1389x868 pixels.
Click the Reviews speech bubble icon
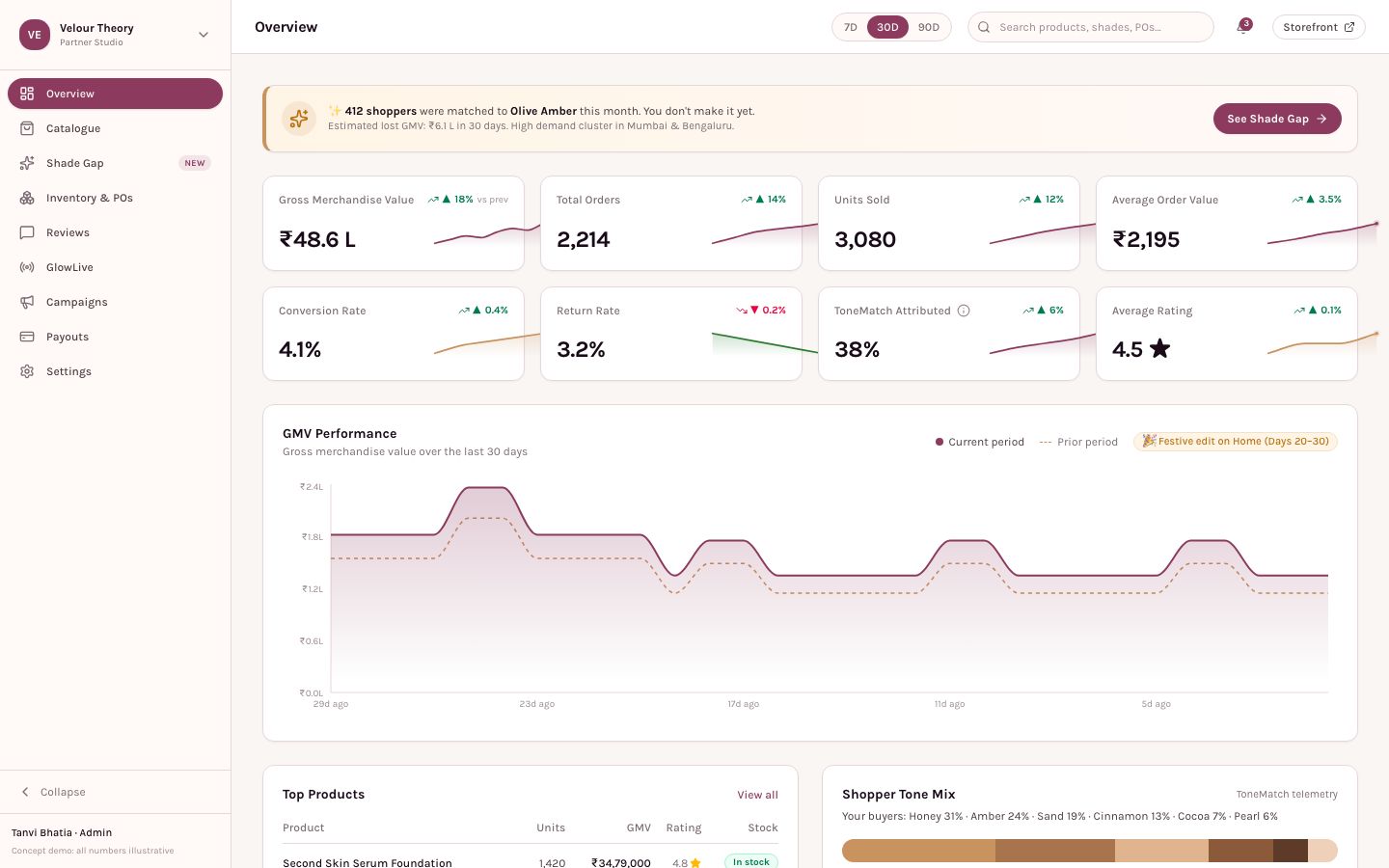coord(27,232)
